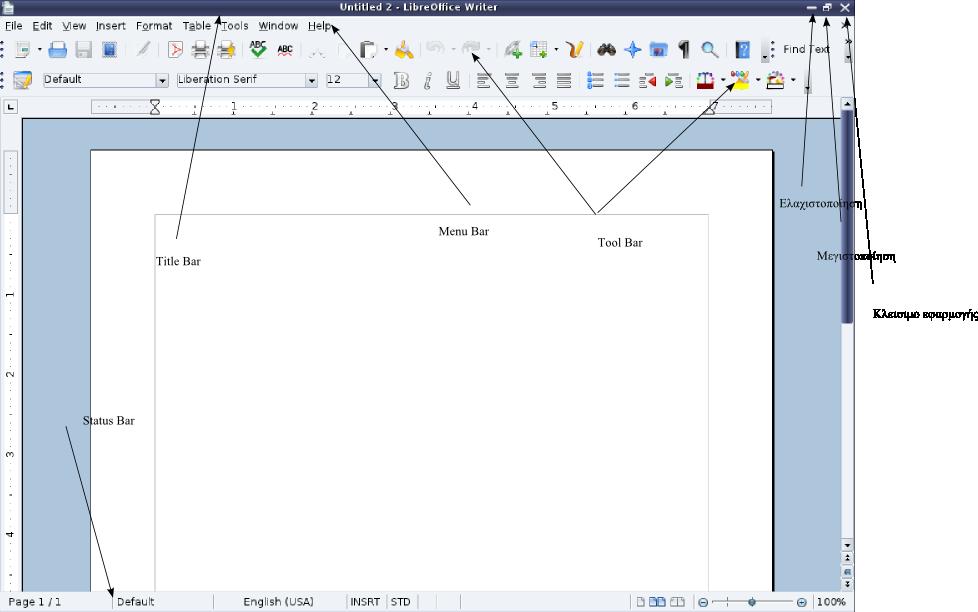Toggle Bold formatting
This screenshot has width=978, height=612.
point(401,80)
